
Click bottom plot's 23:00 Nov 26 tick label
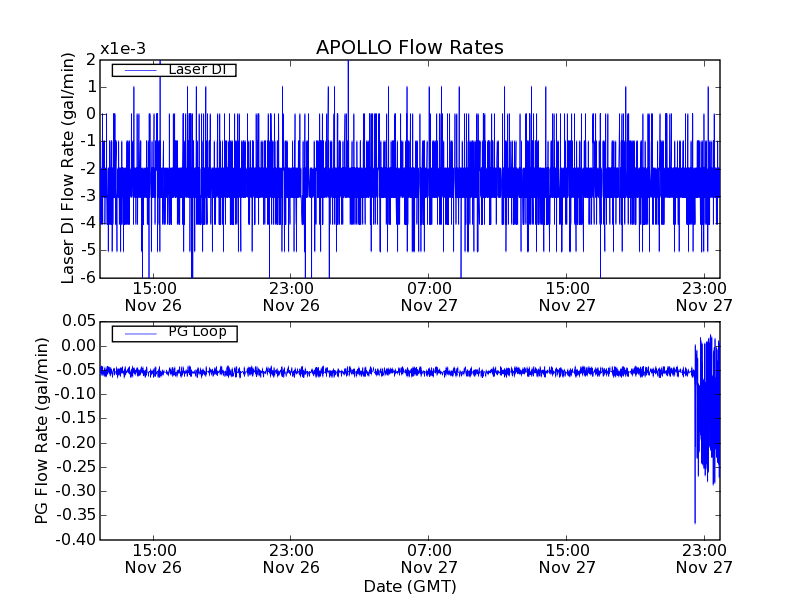pyautogui.click(x=291, y=558)
